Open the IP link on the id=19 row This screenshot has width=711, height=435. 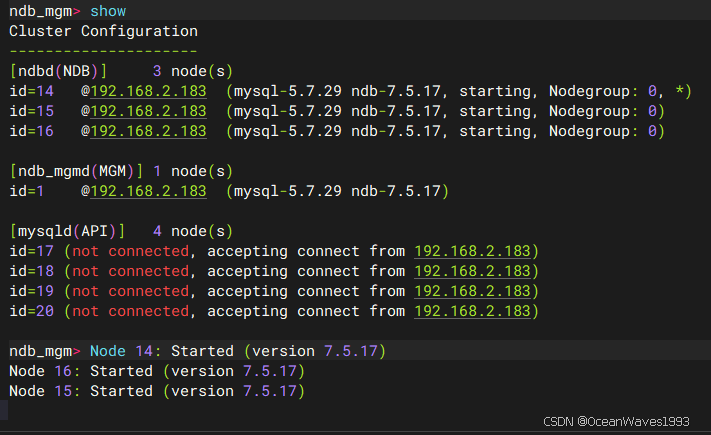click(x=472, y=291)
